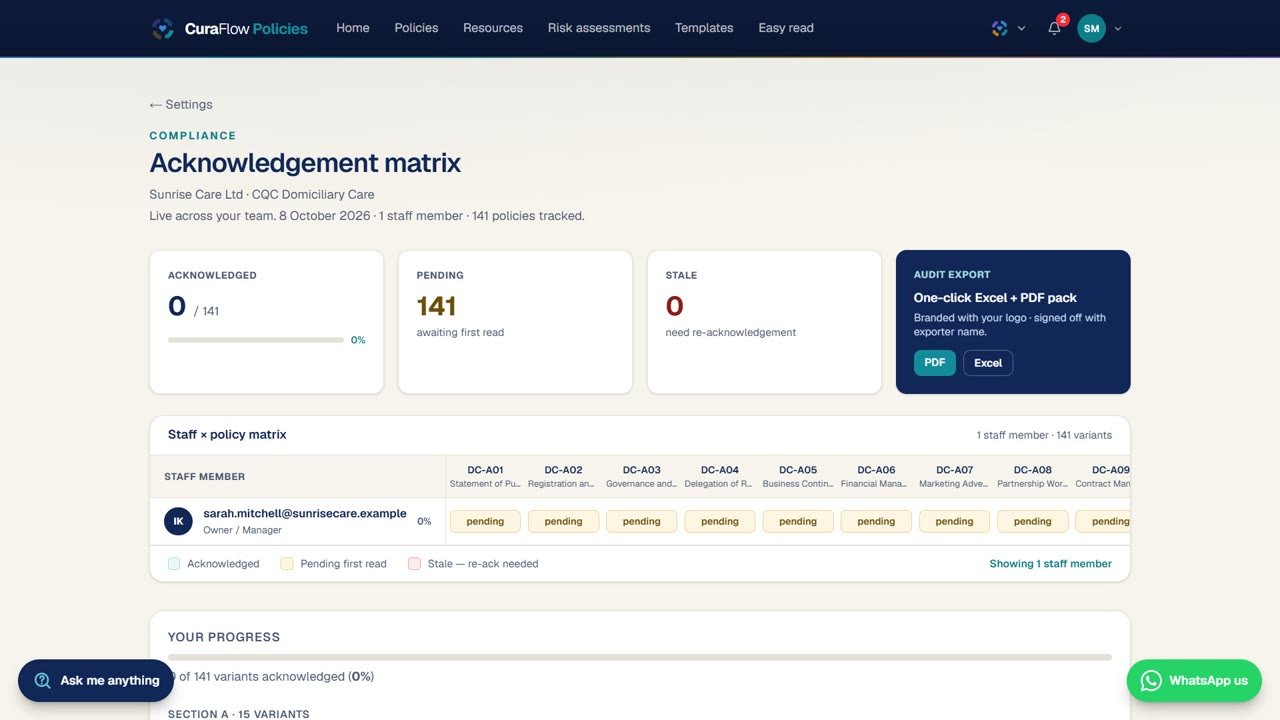Image resolution: width=1280 pixels, height=720 pixels.
Task: Click the pending status under DC-A05
Action: [x=798, y=521]
